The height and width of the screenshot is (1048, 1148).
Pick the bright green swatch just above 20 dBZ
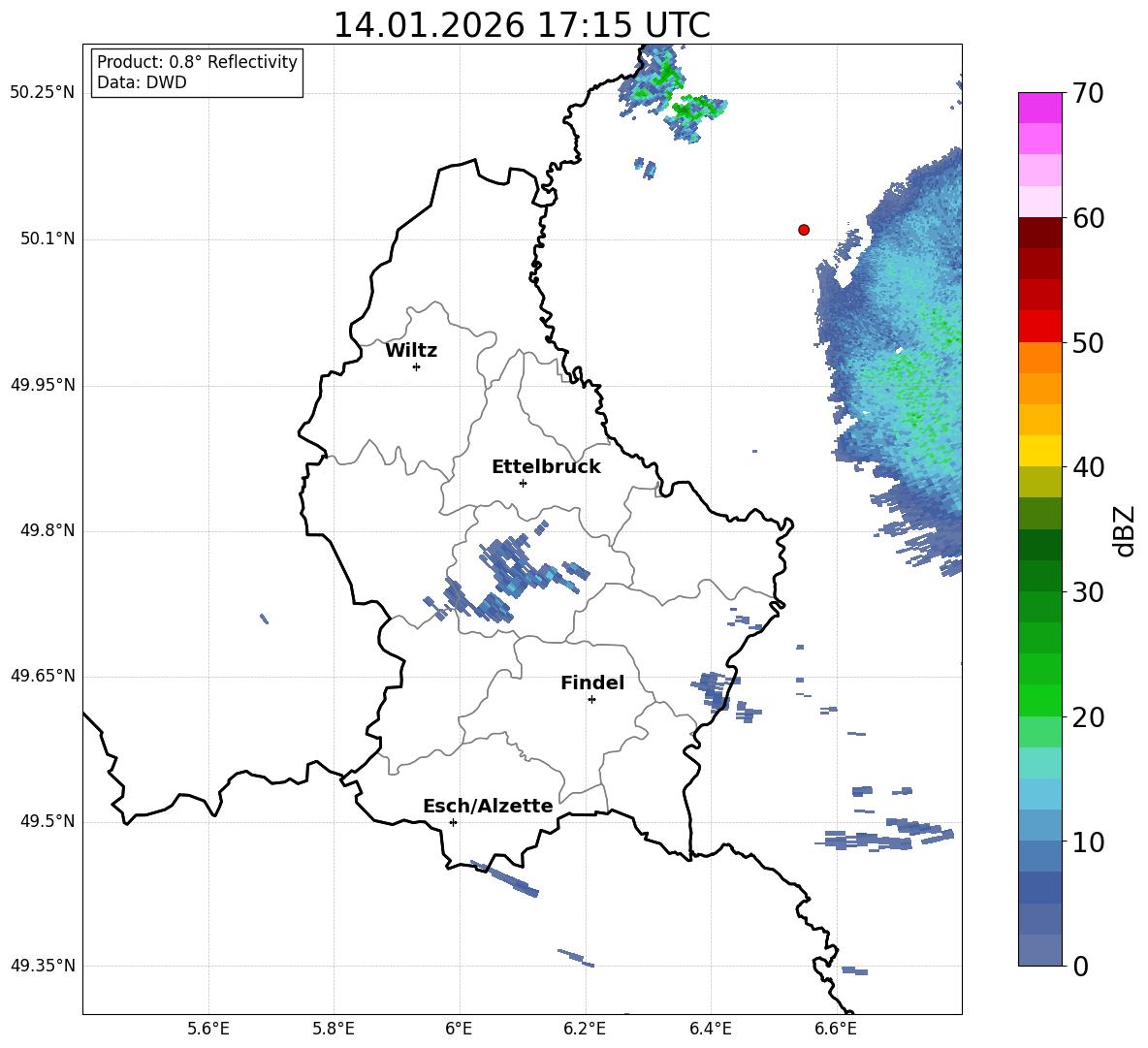coord(1040,700)
